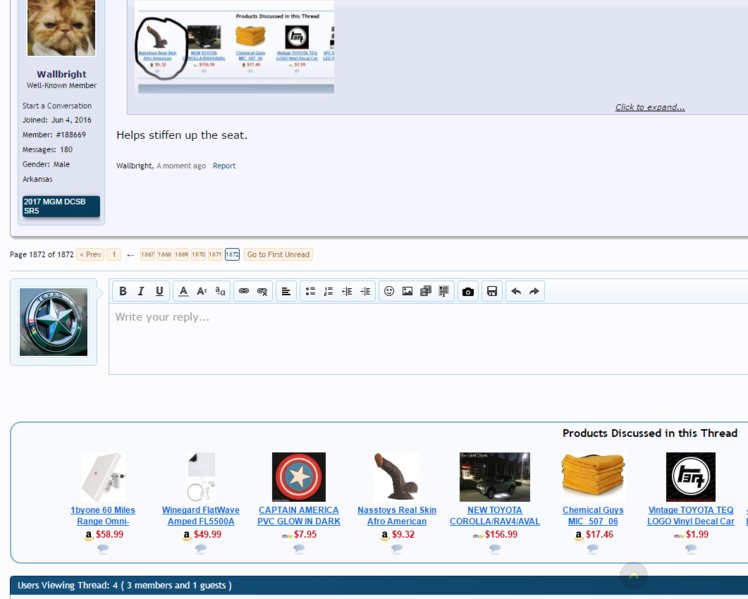Click Wallbright's cat avatar

61,28
